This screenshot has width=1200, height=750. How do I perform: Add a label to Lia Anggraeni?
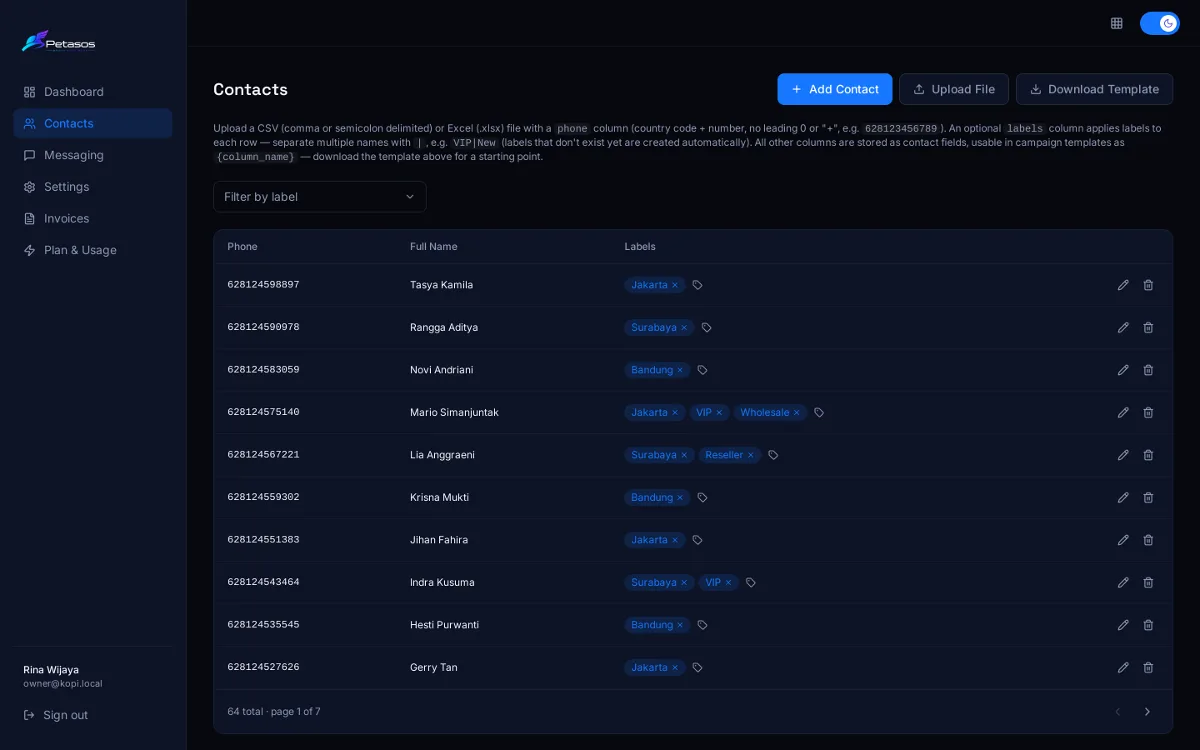pos(773,455)
